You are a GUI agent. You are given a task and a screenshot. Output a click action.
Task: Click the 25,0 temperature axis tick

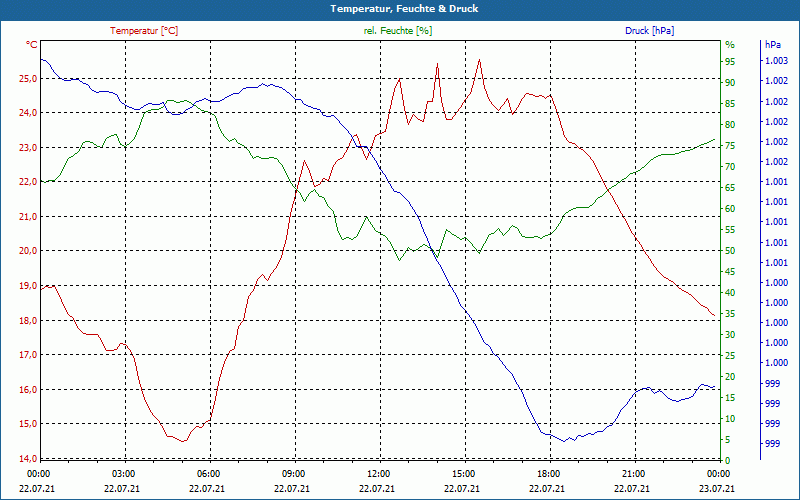coord(28,79)
